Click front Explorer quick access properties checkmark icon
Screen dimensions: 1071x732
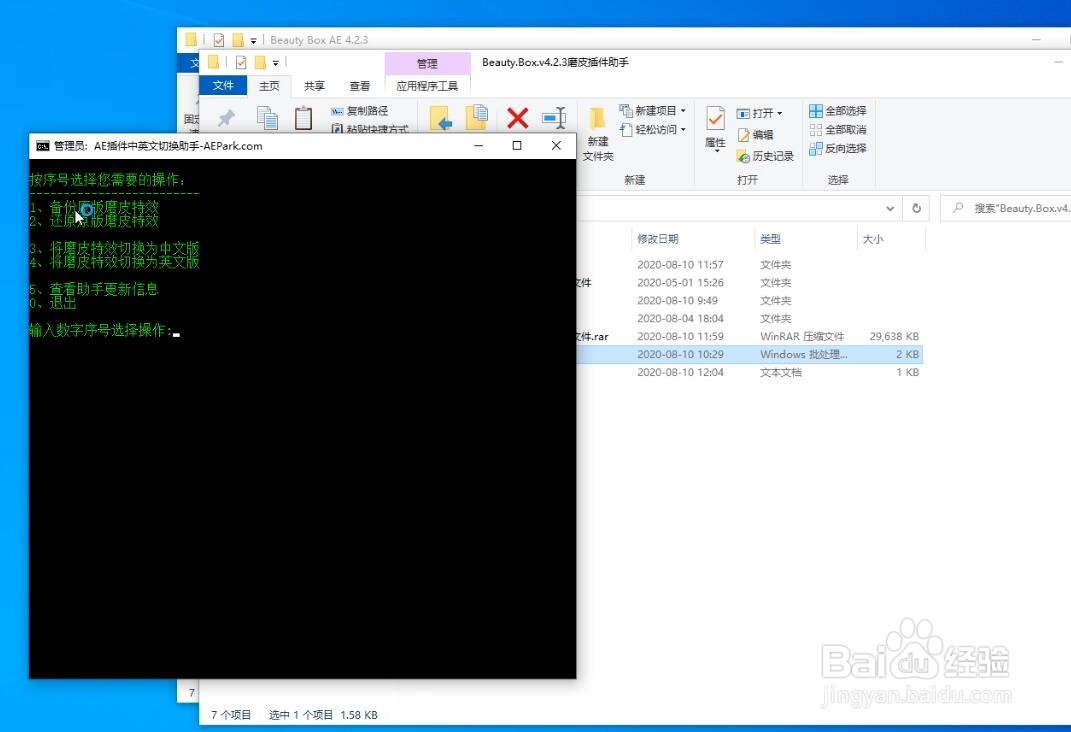241,63
